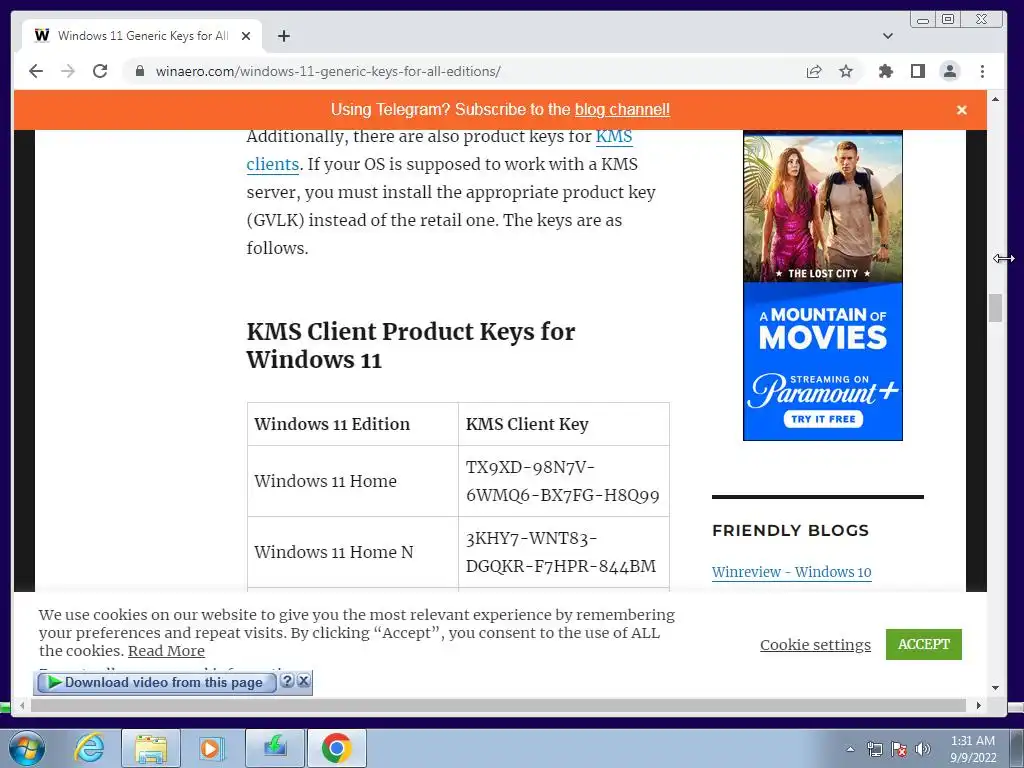Share this page icon in address bar
The height and width of the screenshot is (768, 1024).
pos(814,71)
